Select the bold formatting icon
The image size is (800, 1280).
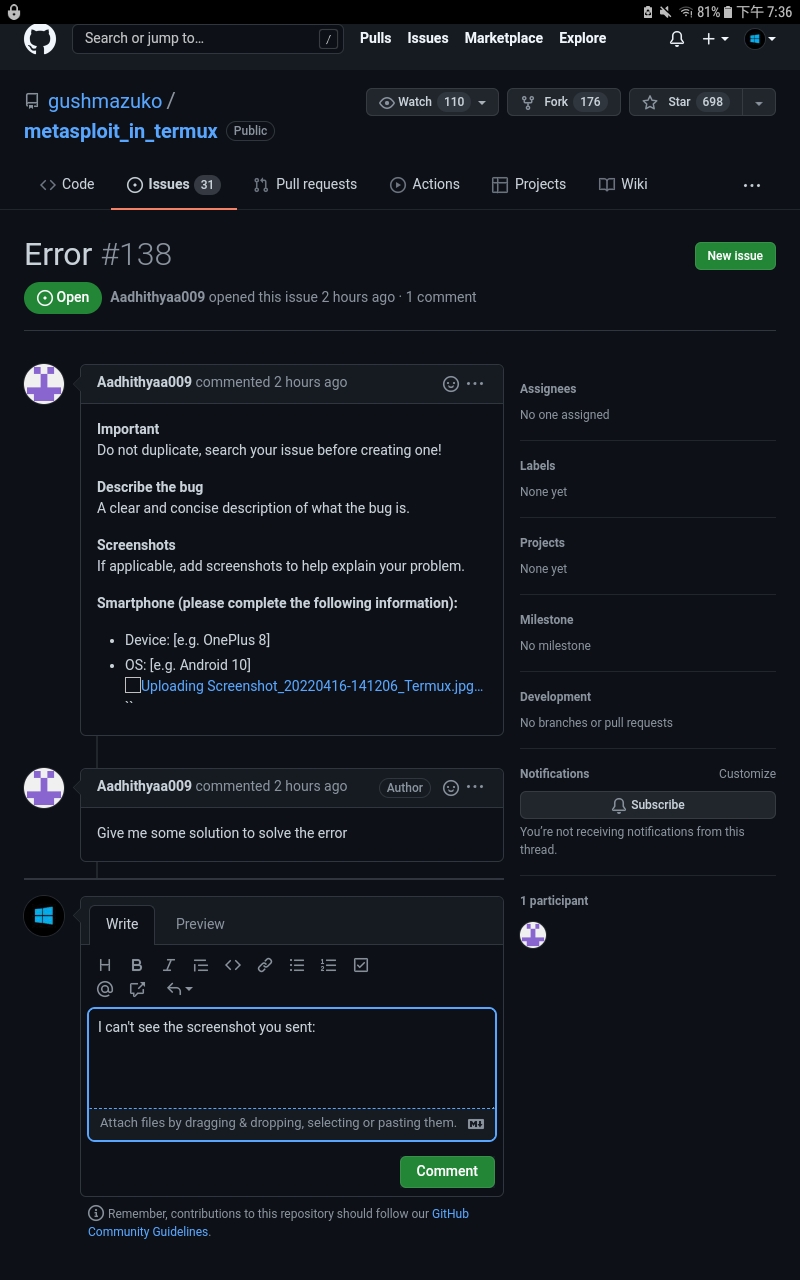(137, 964)
